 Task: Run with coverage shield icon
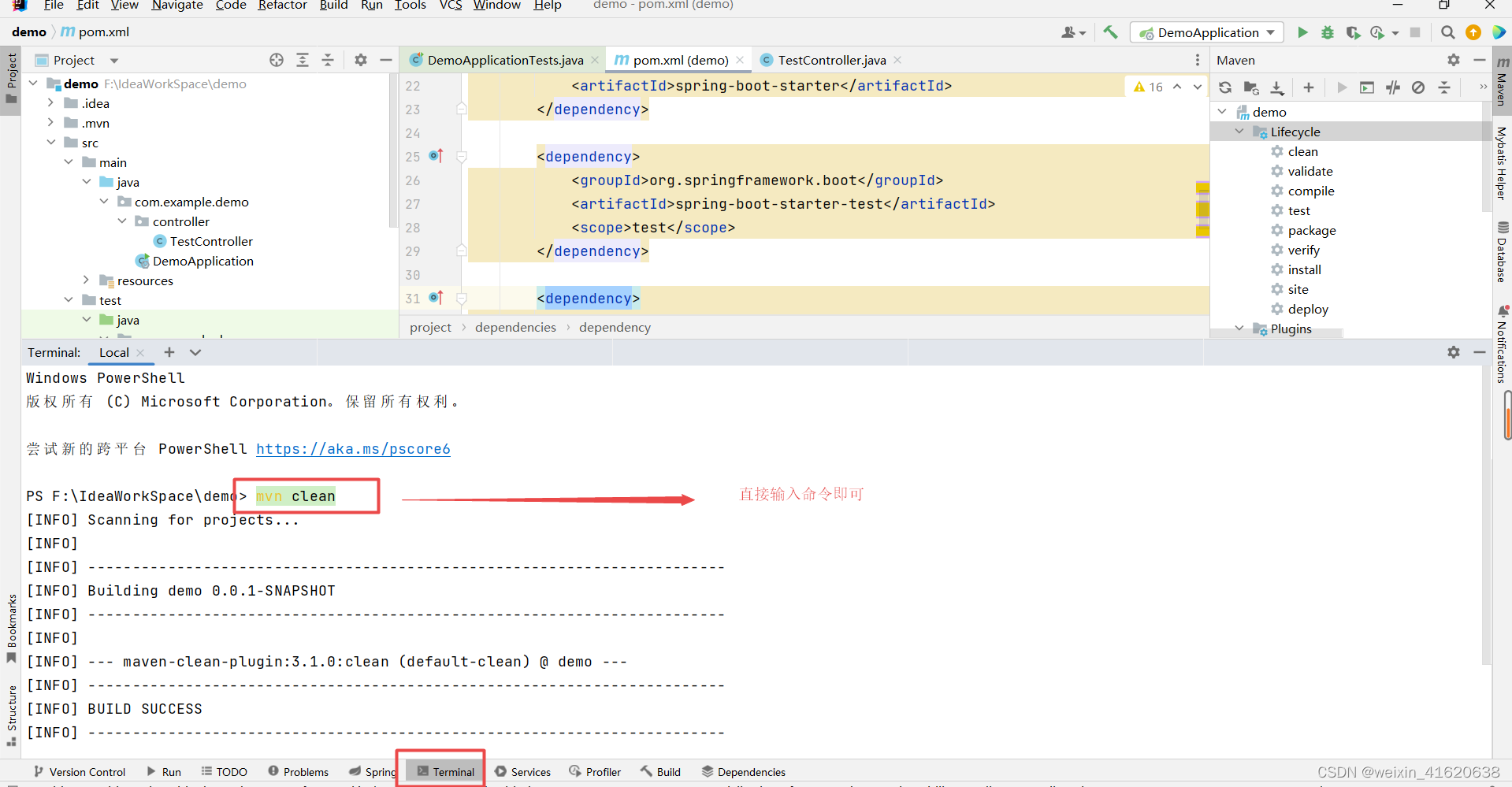(x=1353, y=32)
